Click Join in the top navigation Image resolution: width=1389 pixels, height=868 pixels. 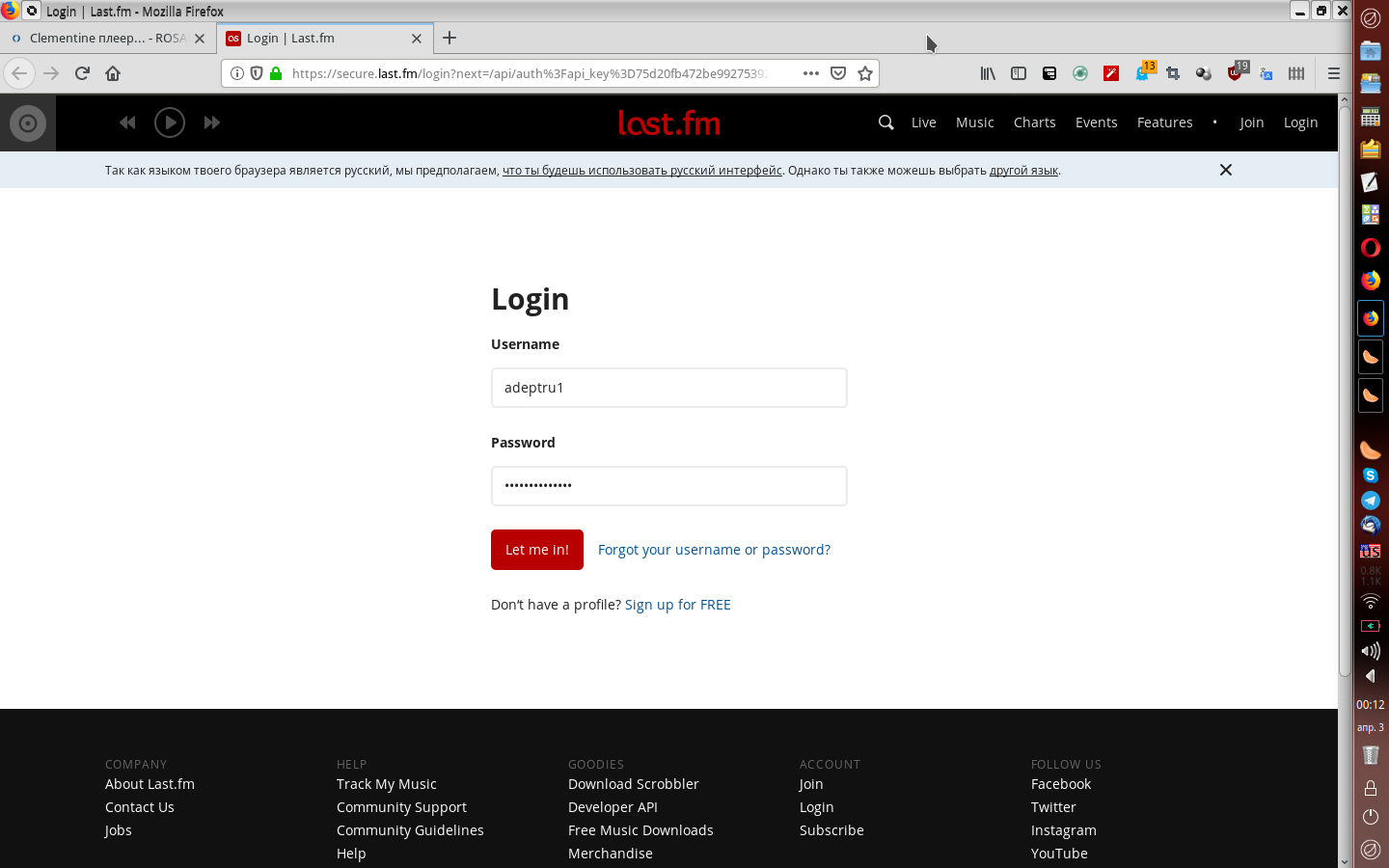pos(1252,122)
